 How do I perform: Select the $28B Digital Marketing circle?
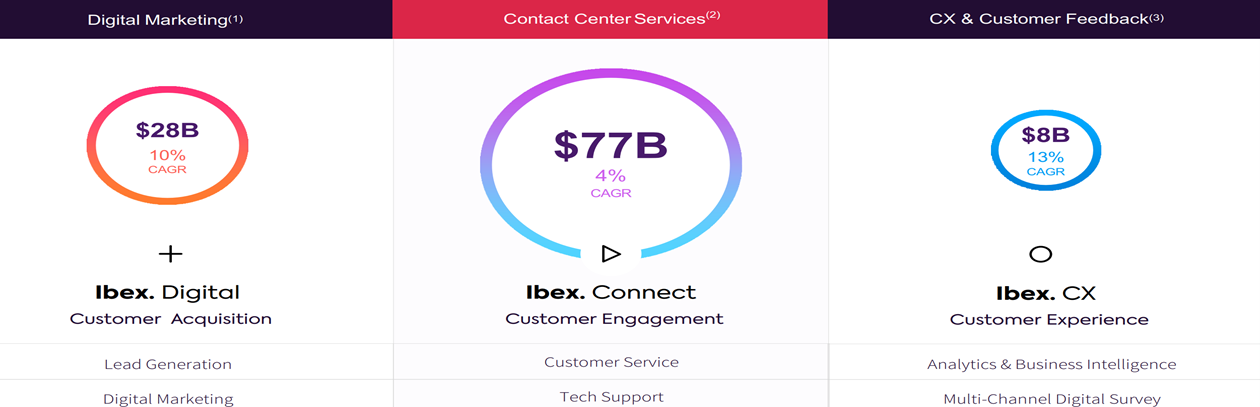pos(167,147)
